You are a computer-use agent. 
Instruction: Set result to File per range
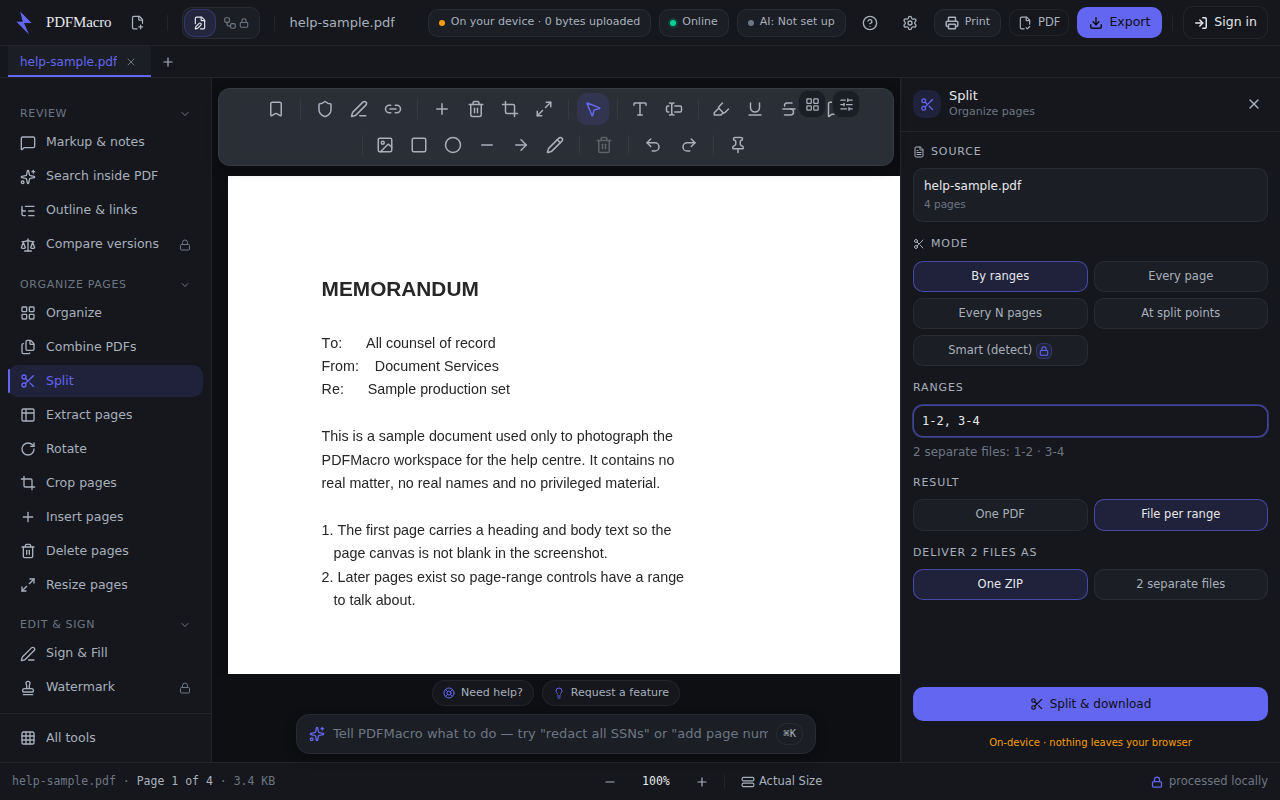coord(1181,514)
